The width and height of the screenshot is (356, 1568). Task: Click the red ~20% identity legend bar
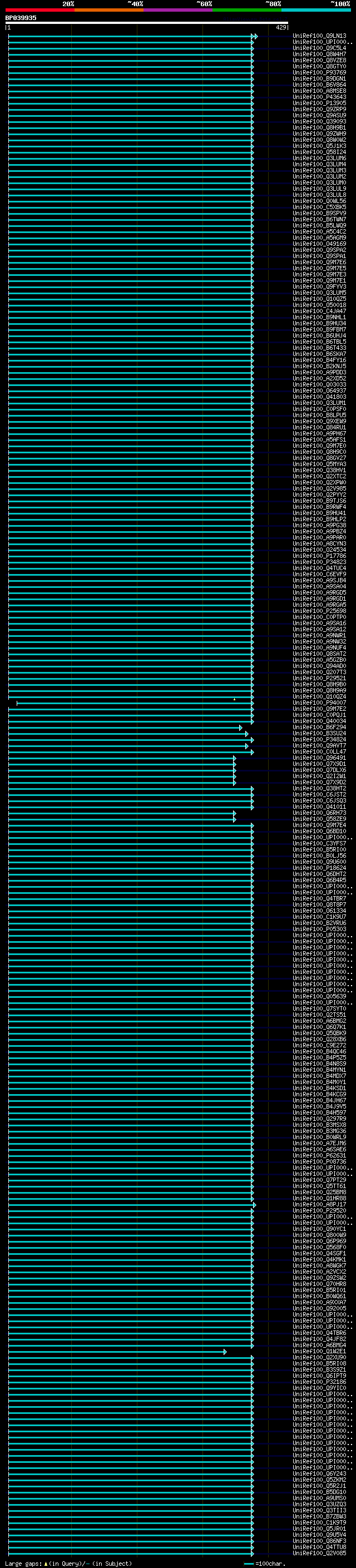click(39, 10)
